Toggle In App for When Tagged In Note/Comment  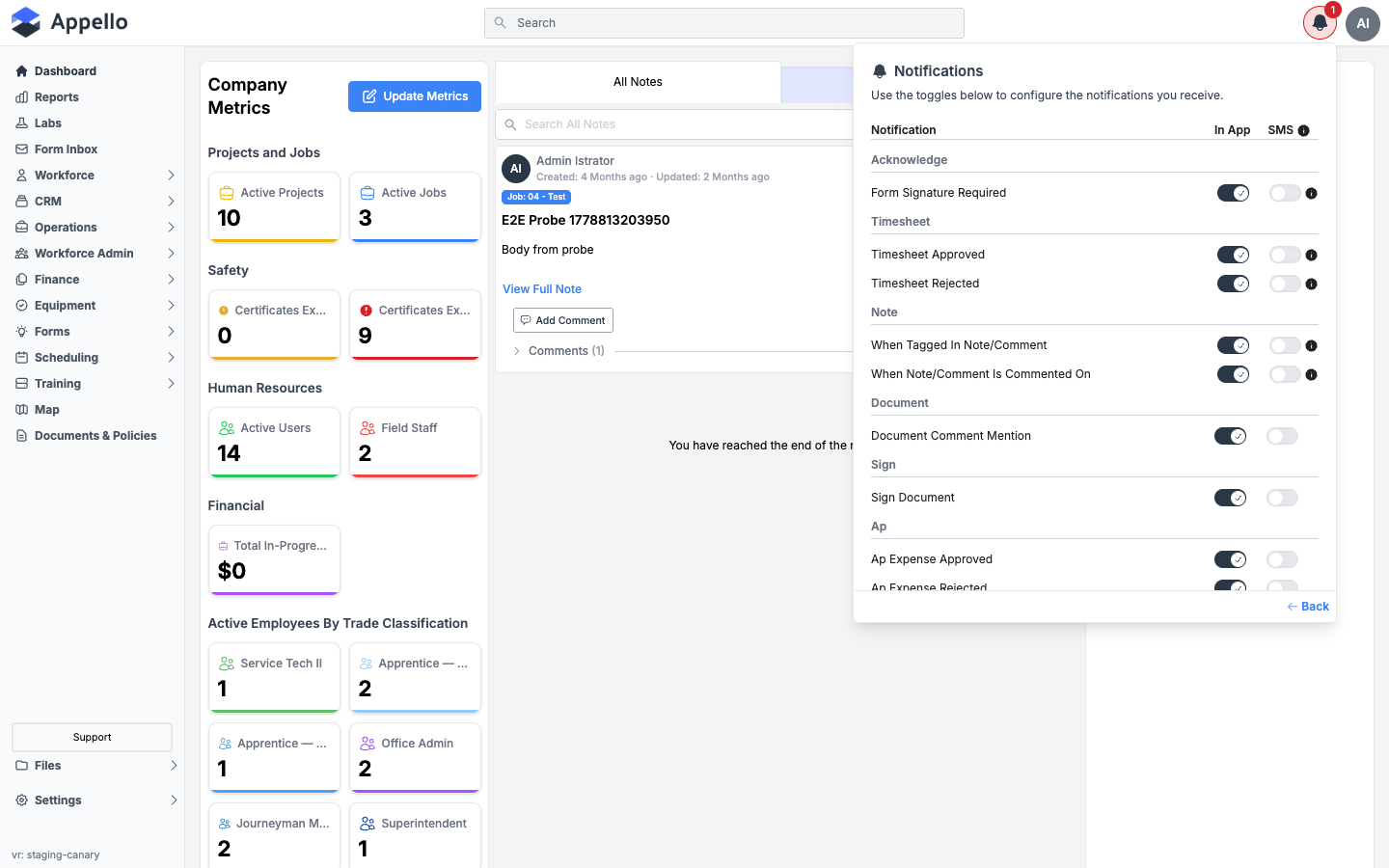[1233, 345]
